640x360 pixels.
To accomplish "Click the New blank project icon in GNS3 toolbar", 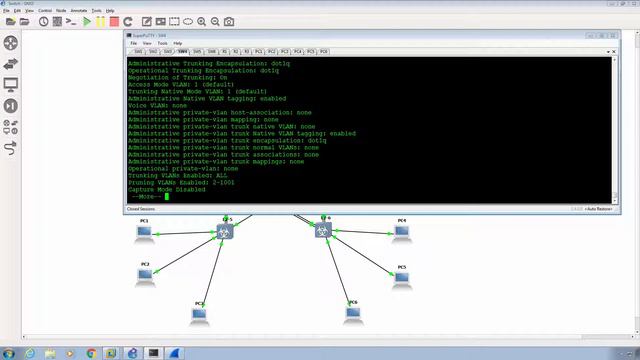I will [x=11, y=22].
